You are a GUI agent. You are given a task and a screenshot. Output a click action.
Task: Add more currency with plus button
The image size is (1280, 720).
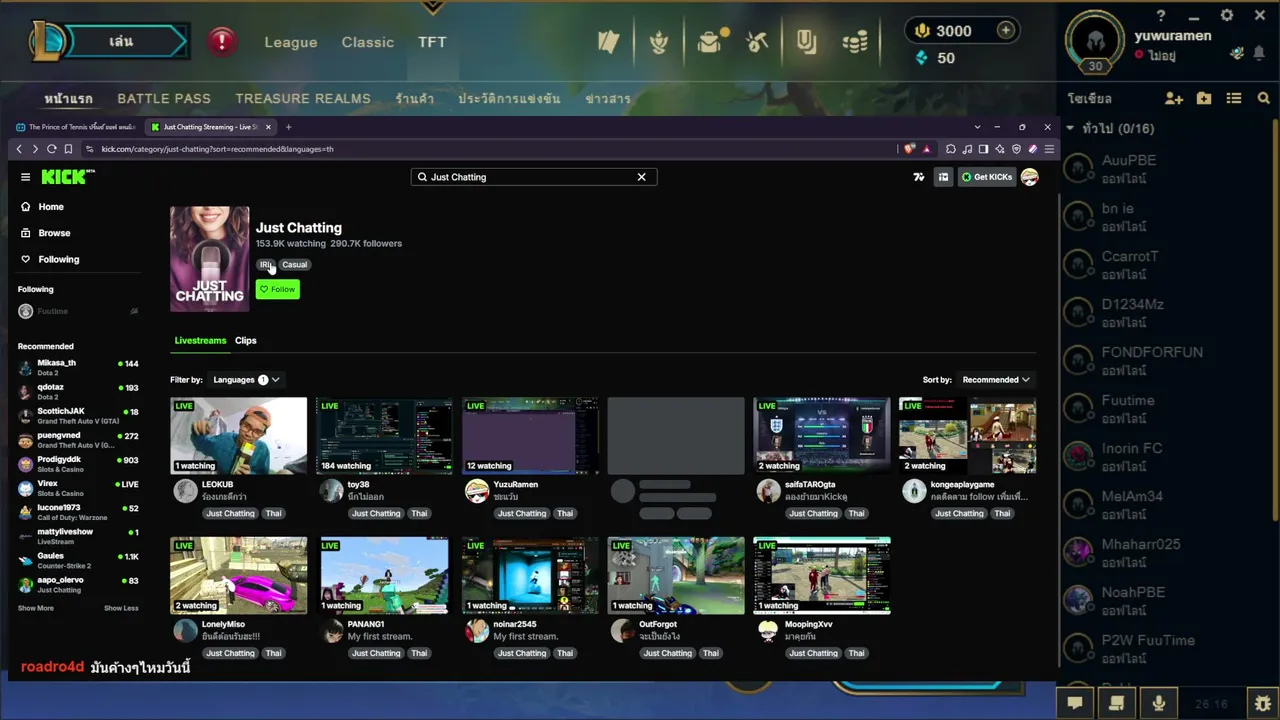pos(1006,31)
